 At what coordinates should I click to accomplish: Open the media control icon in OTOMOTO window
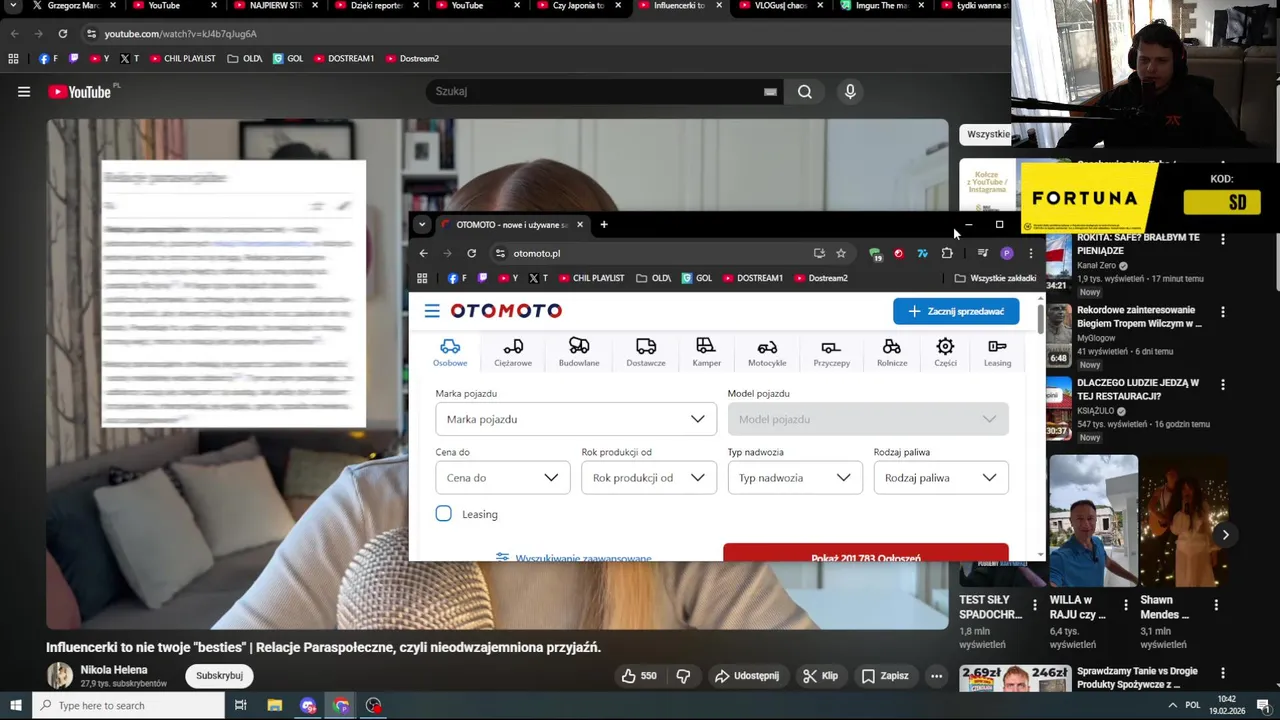pyautogui.click(x=982, y=253)
